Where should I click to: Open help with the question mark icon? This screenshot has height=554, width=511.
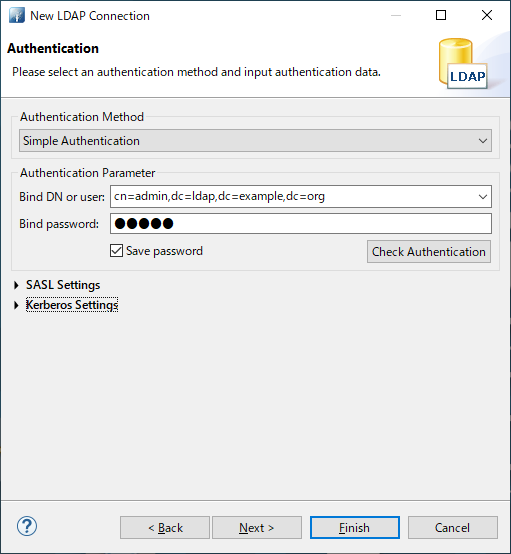[27, 526]
